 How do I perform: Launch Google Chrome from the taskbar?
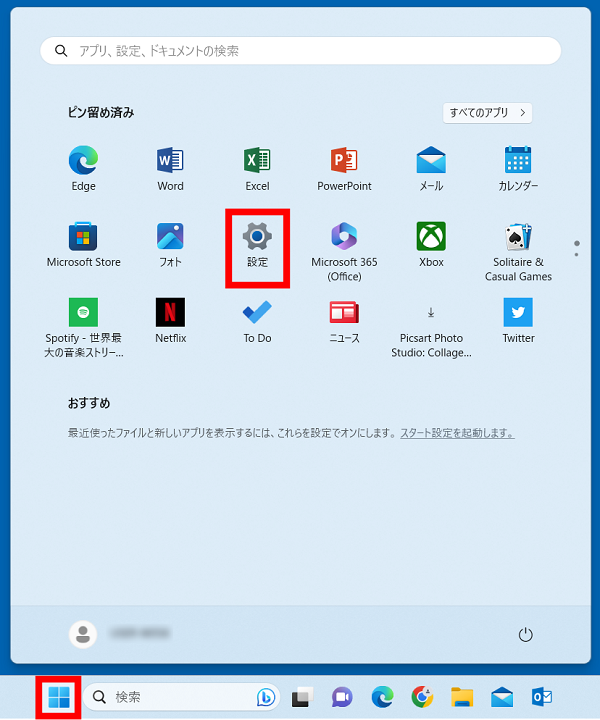[422, 698]
